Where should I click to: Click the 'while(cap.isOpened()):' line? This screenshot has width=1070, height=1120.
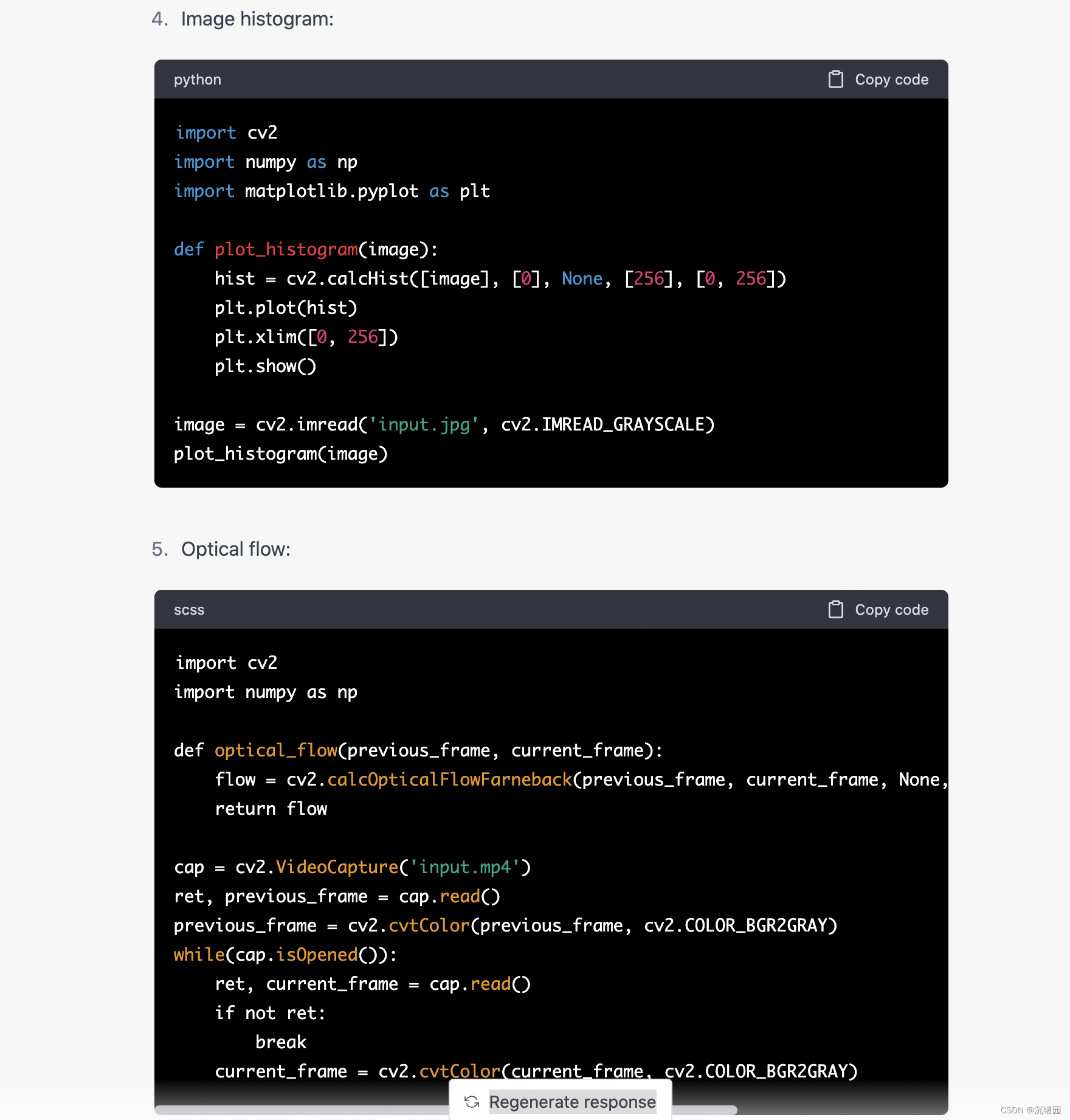286,955
